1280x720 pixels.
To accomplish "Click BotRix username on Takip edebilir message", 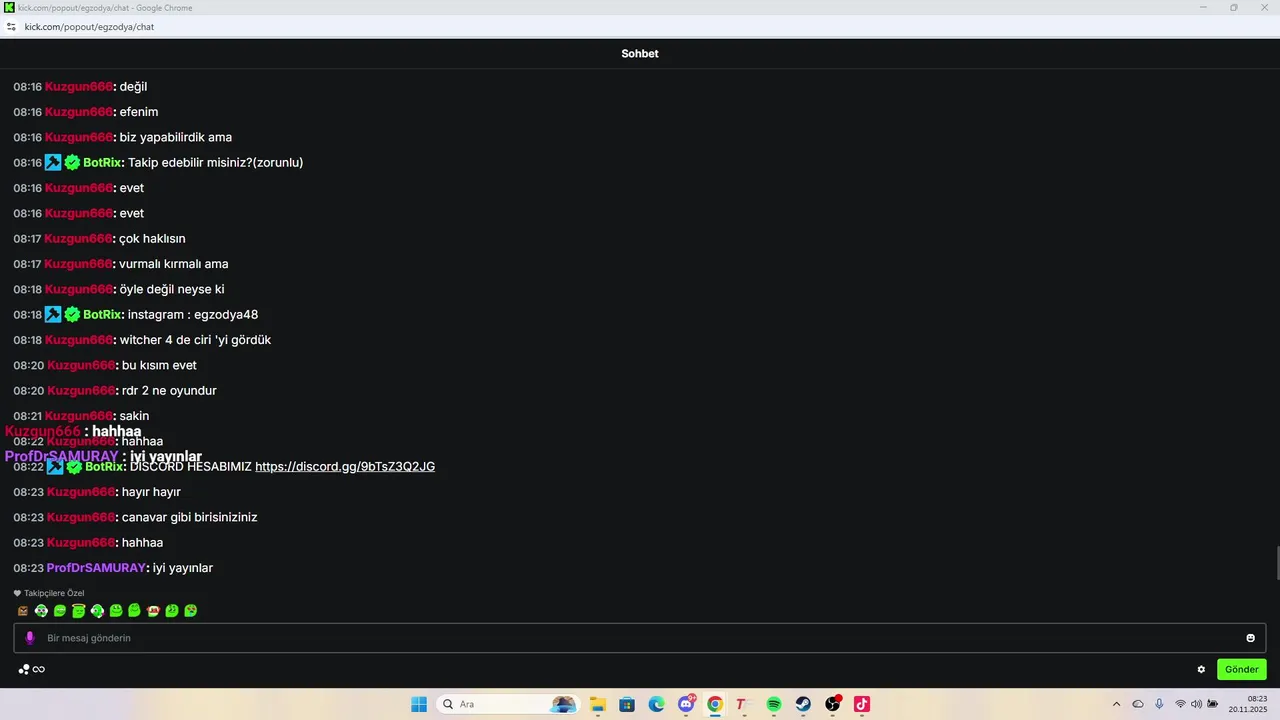I will pos(102,162).
